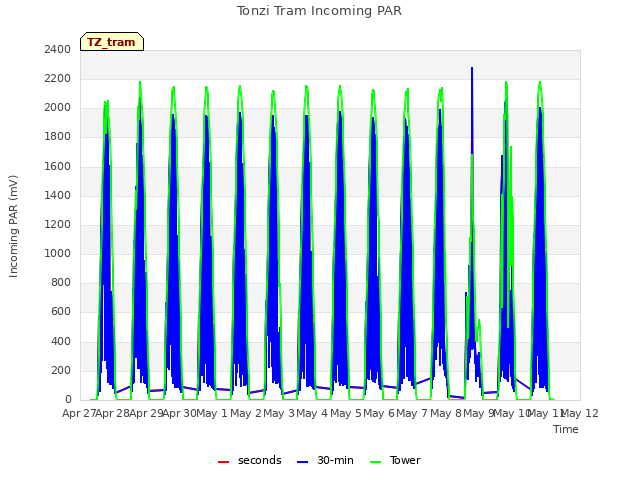
Task: Click the TZ_tram annotation label
Action: click(112, 42)
